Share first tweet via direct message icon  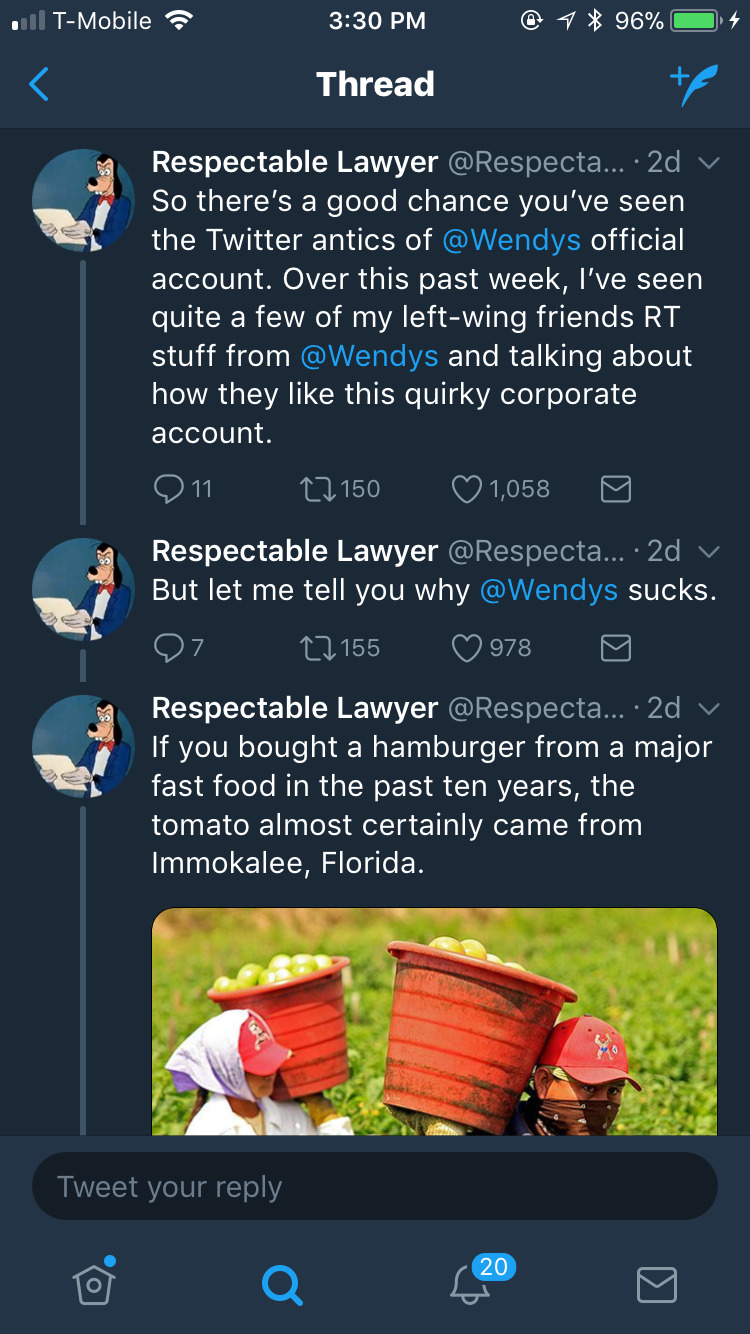615,488
